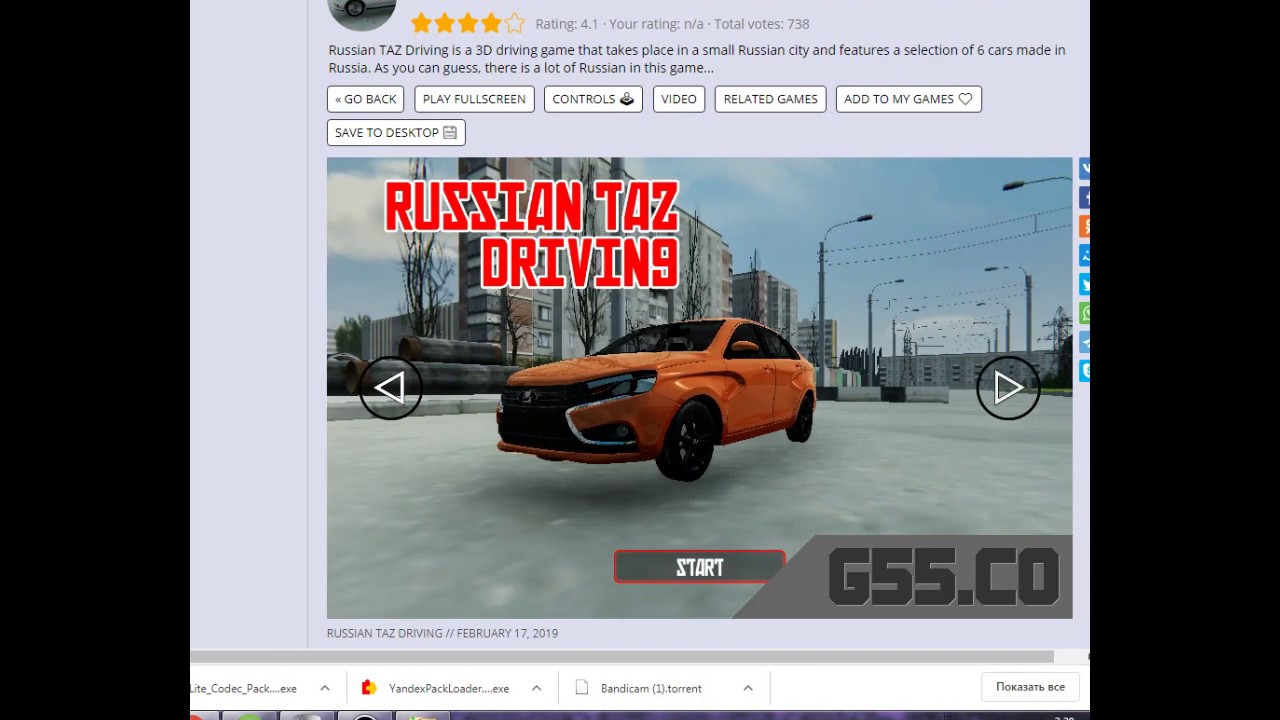Click the Video button
This screenshot has height=720, width=1280.
click(x=679, y=99)
